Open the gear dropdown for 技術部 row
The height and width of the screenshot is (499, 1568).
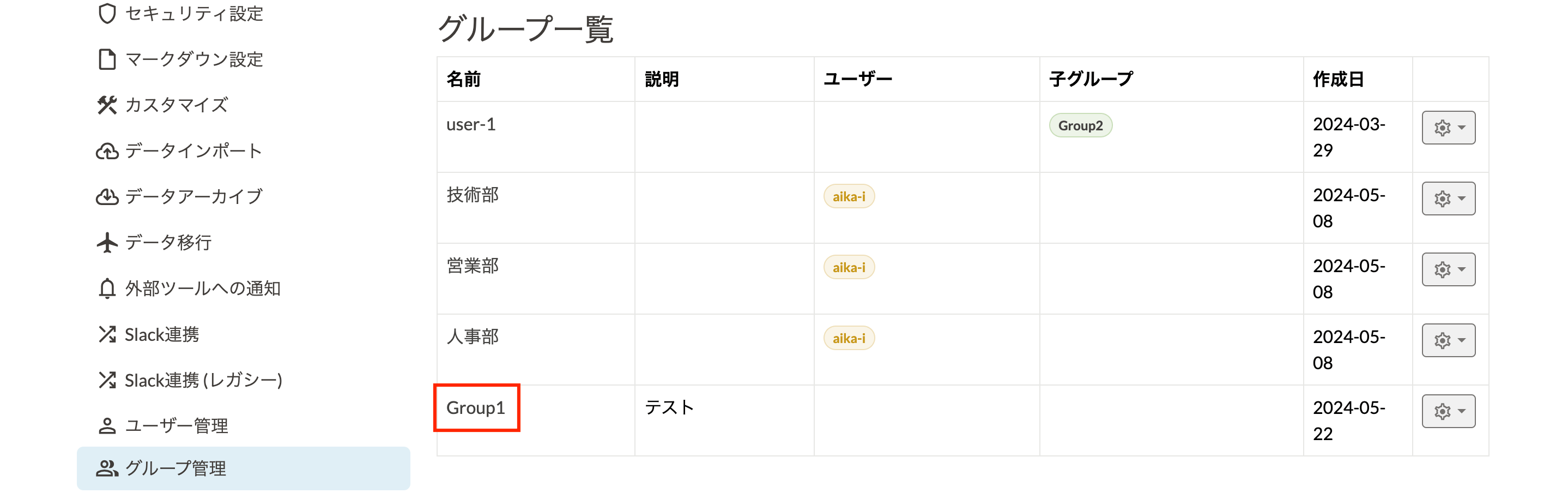[1448, 199]
